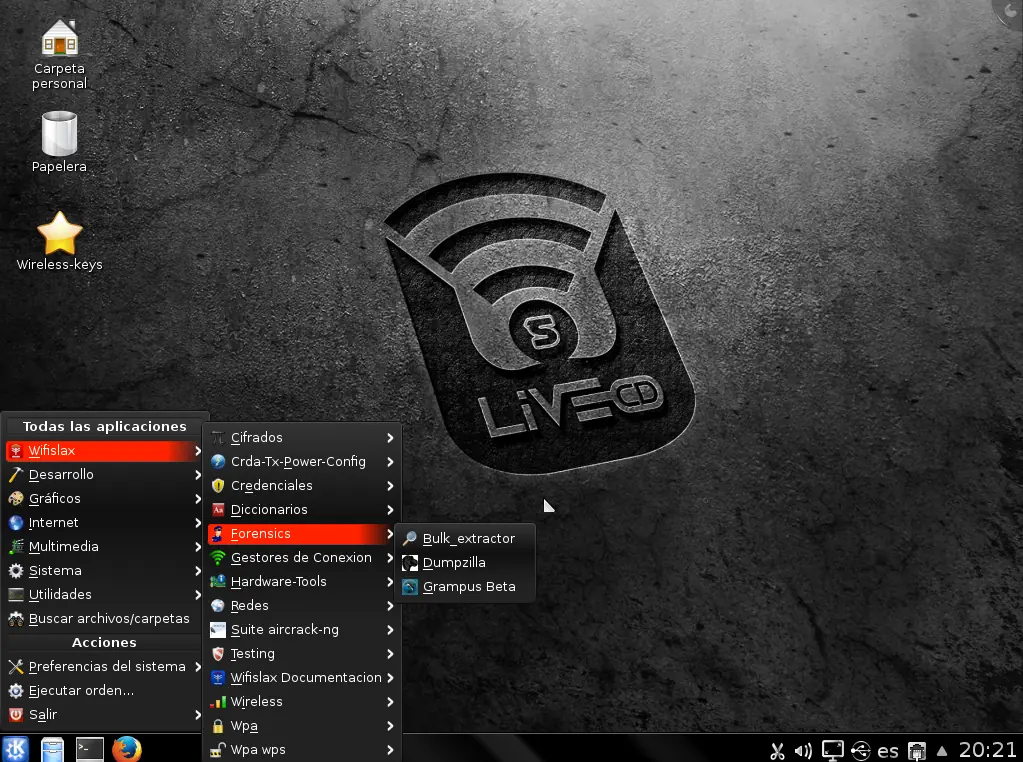
Task: Expand the Salir submenu arrow
Action: pyautogui.click(x=198, y=715)
